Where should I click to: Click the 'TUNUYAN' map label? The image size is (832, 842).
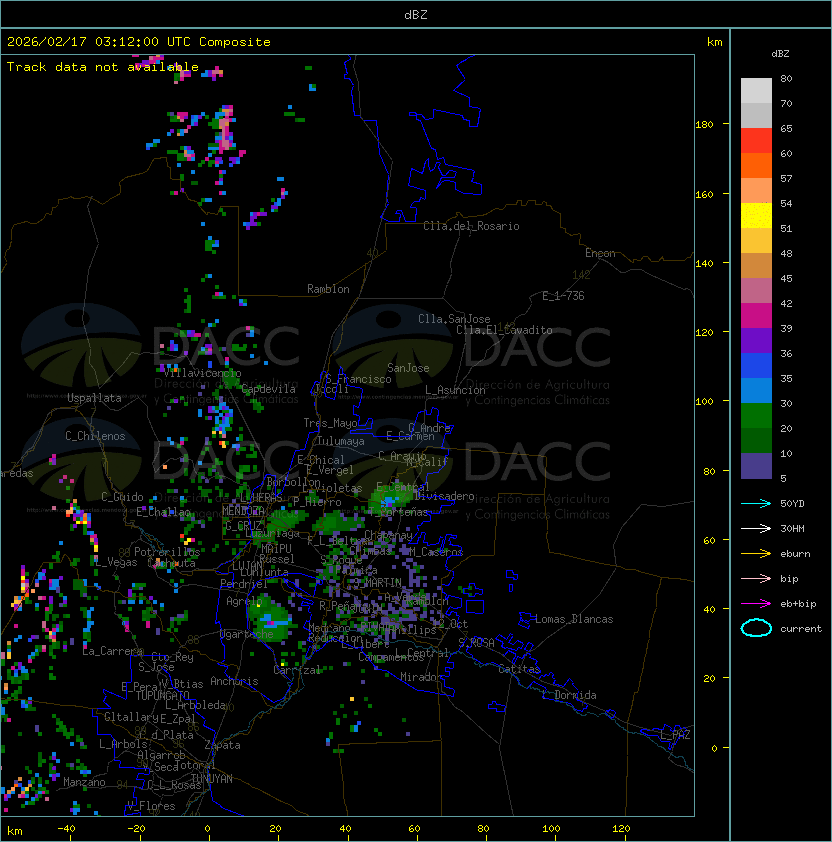tap(212, 779)
